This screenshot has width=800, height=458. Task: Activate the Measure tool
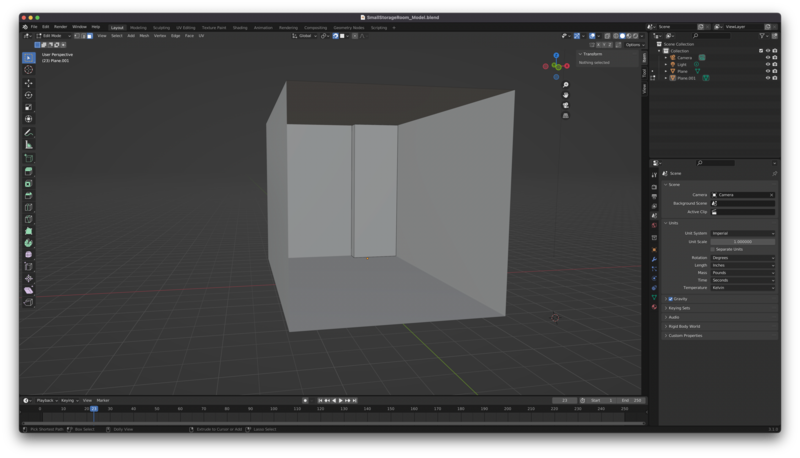tap(28, 145)
